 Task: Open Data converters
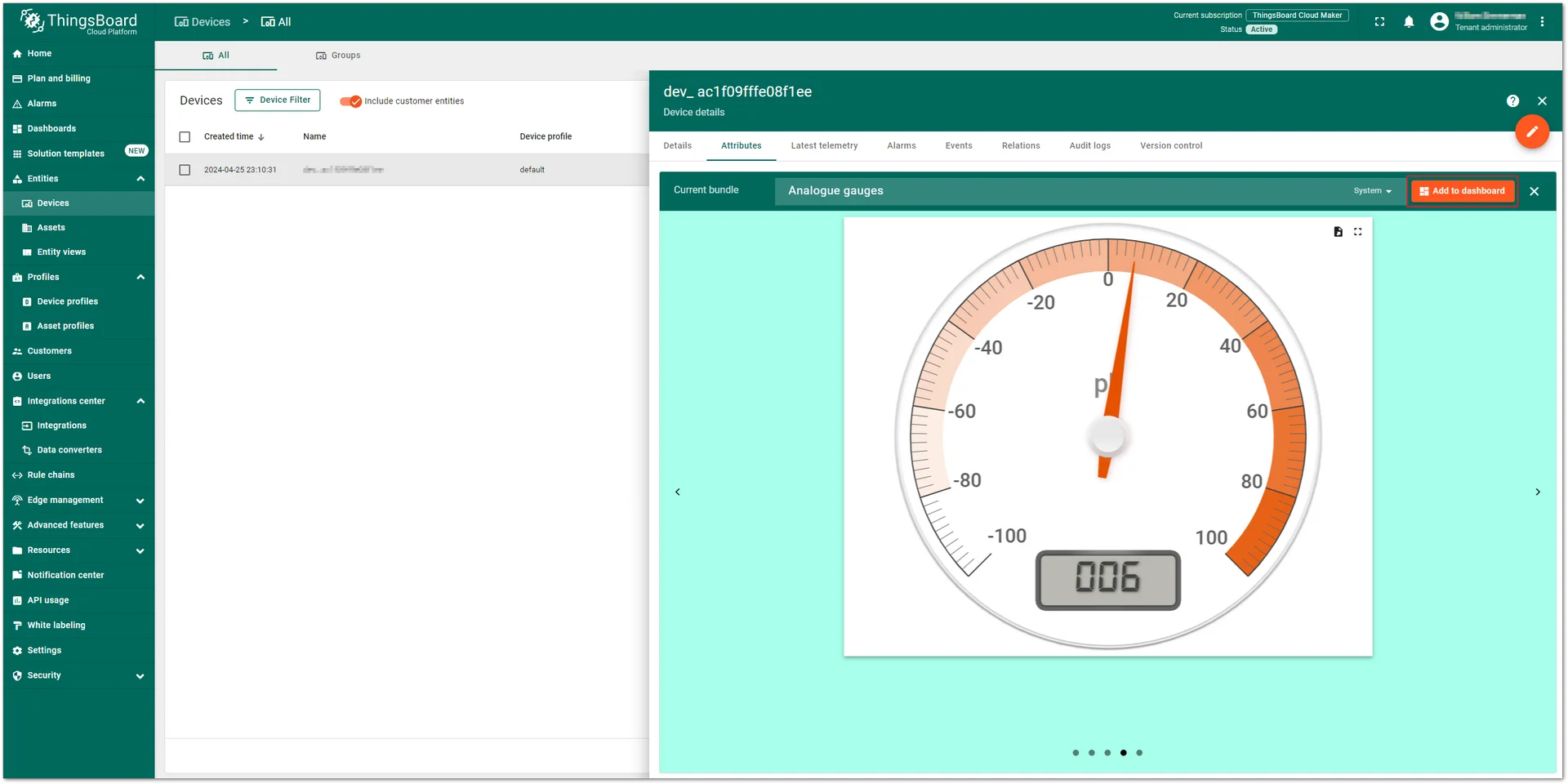78,450
